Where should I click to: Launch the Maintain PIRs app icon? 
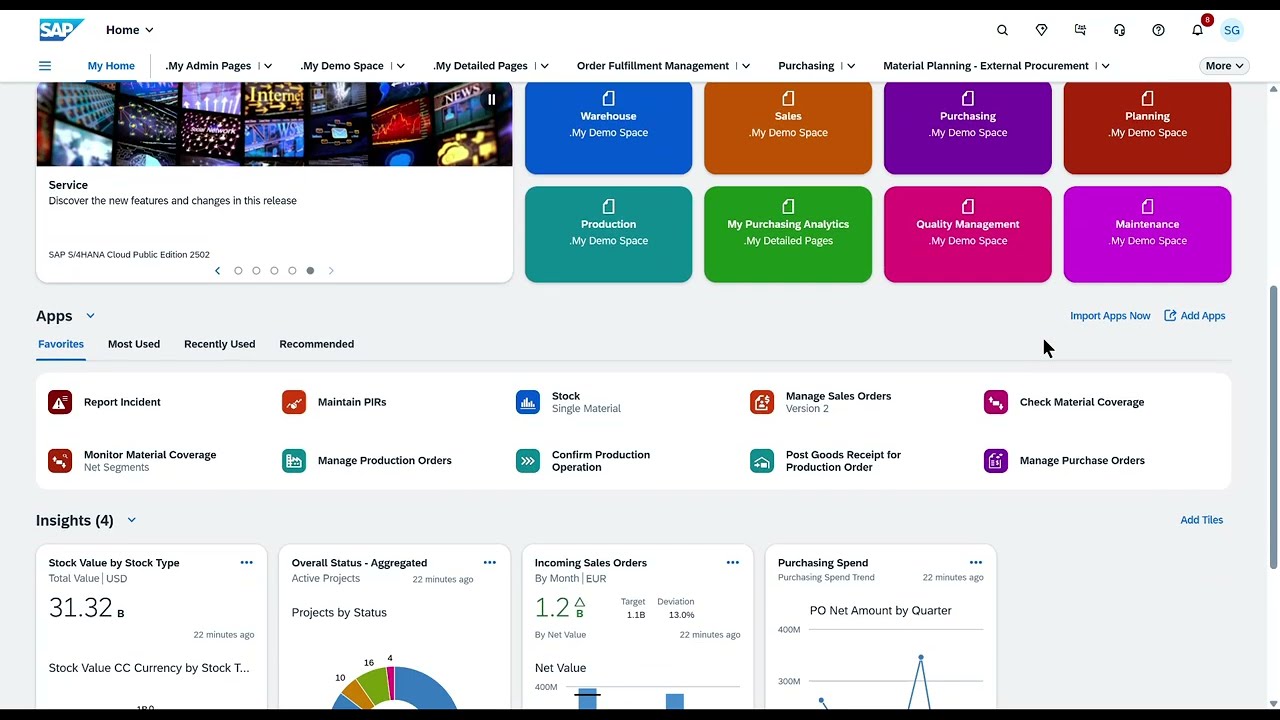[294, 402]
